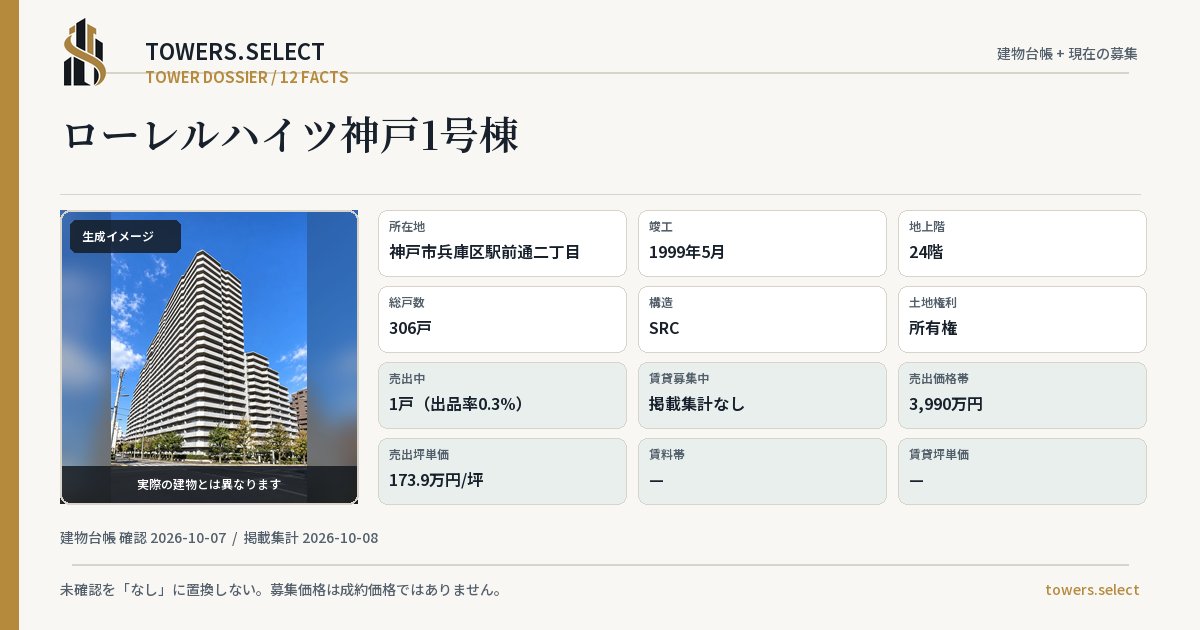The image size is (1200, 630).
Task: Click the address 神戸市兵庫区駅前通二丁目
Action: click(x=484, y=252)
